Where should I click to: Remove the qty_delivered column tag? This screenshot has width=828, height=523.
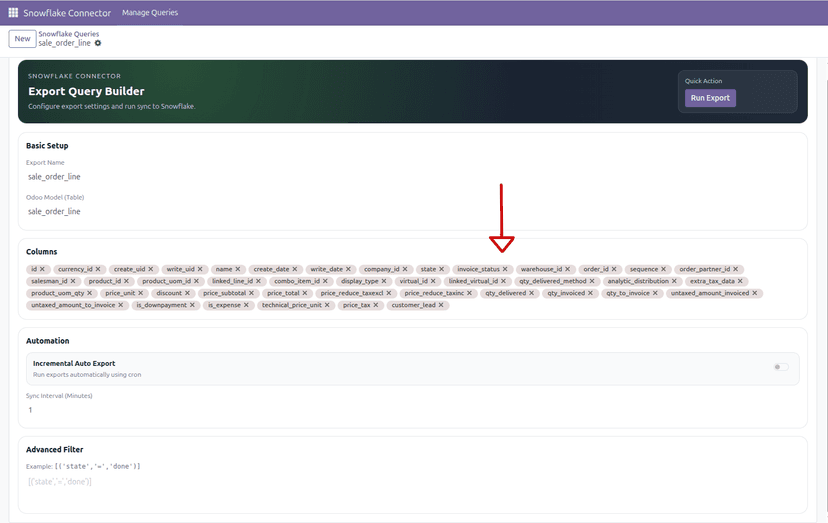pos(531,293)
